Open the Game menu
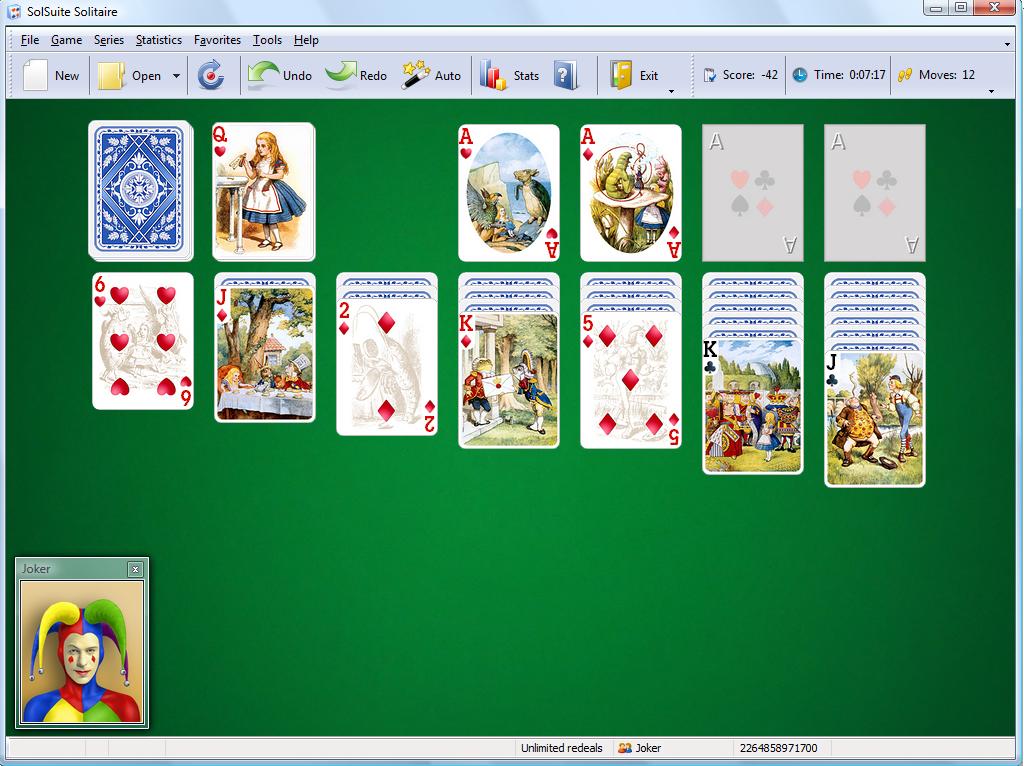This screenshot has height=766, width=1024. coord(67,40)
